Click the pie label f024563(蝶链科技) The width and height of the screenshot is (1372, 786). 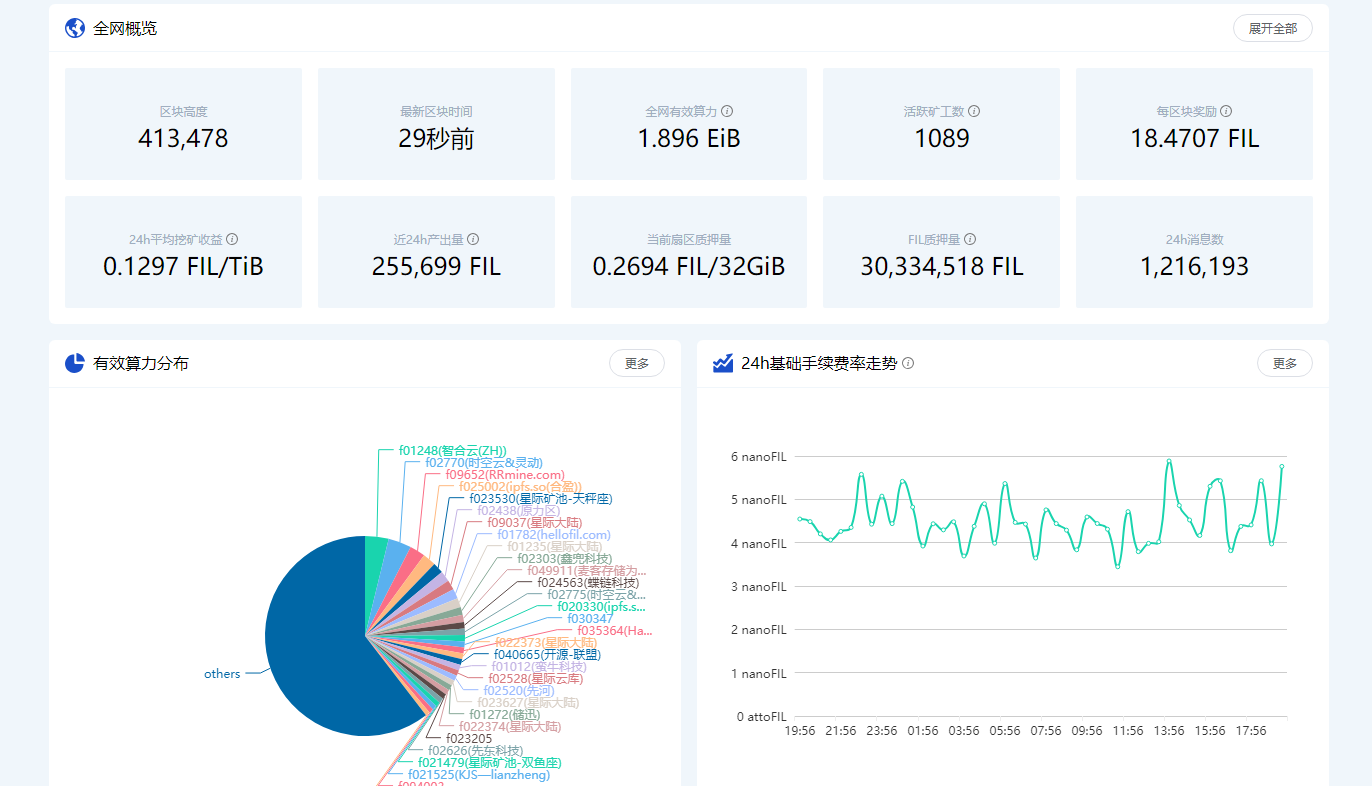[588, 582]
